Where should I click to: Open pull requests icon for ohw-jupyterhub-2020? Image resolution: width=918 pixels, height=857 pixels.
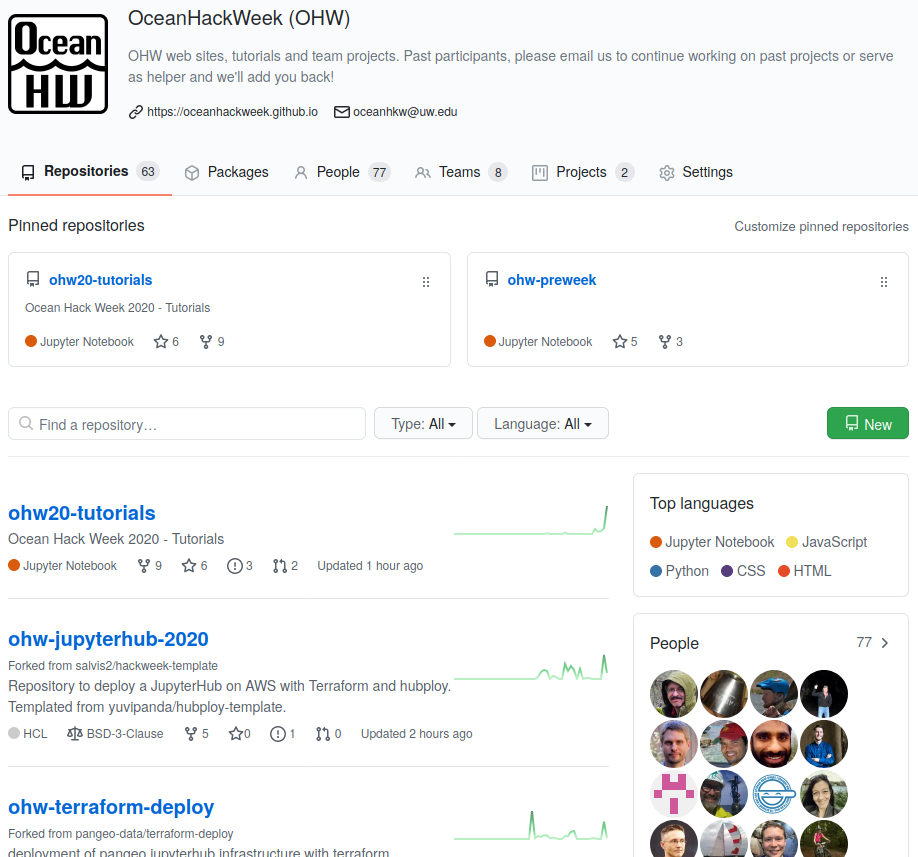click(x=323, y=734)
